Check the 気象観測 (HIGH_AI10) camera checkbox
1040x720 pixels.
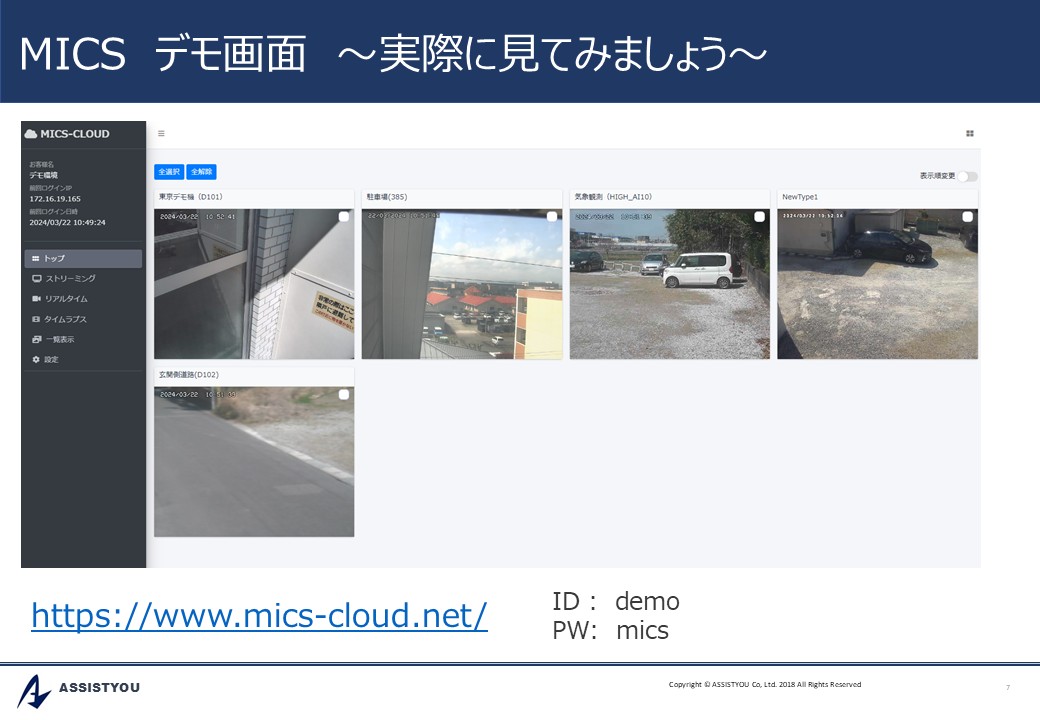pos(759,217)
